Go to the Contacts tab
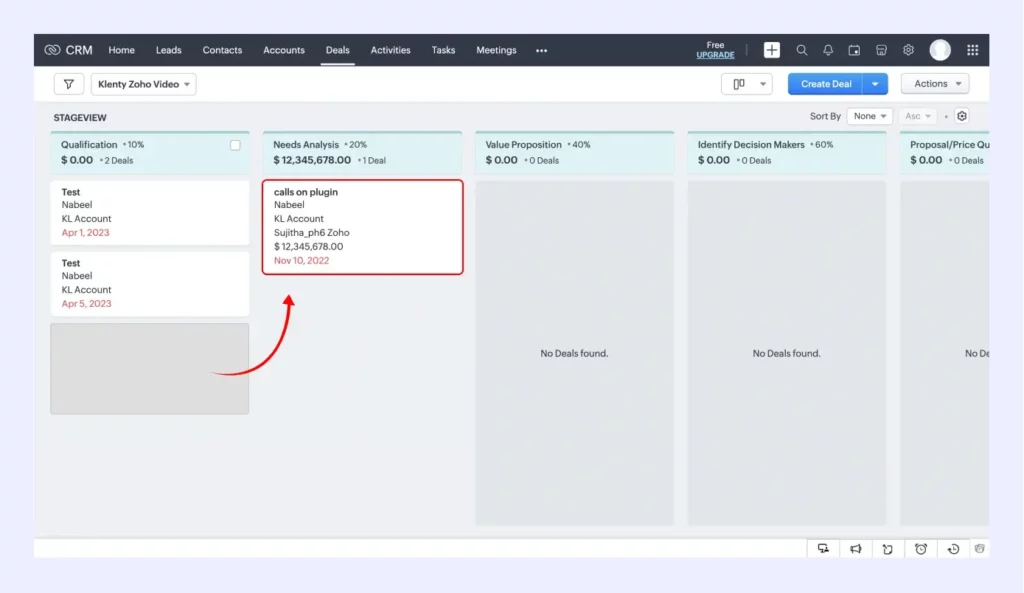The image size is (1024, 593). click(222, 50)
